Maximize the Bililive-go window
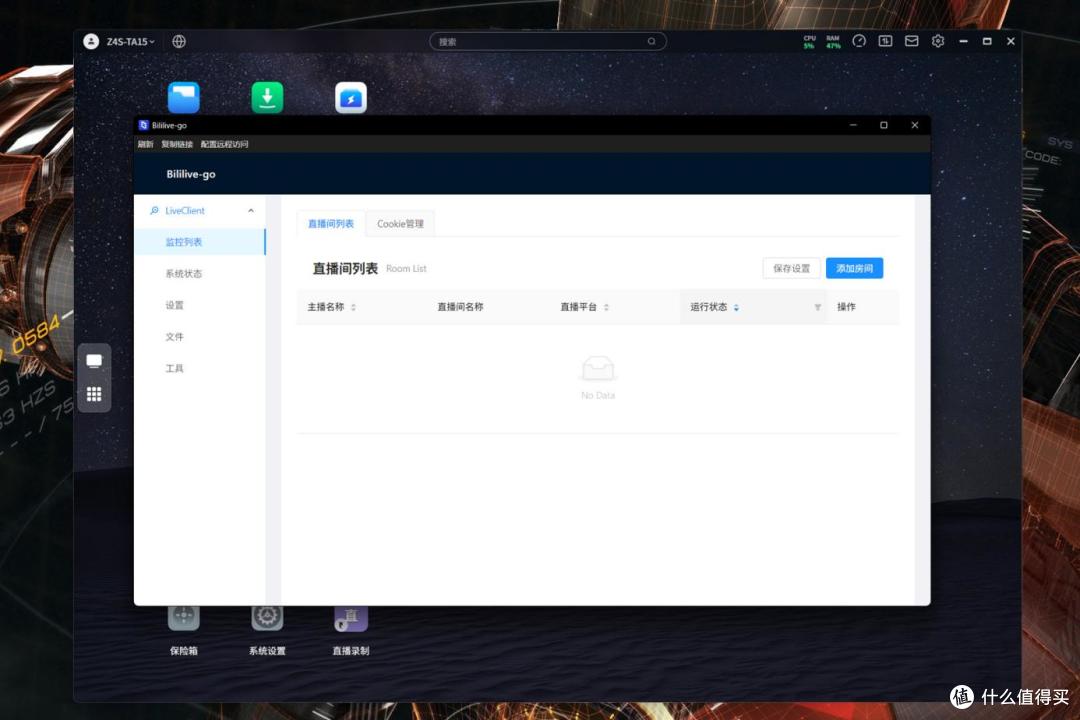The height and width of the screenshot is (720, 1080). (884, 125)
